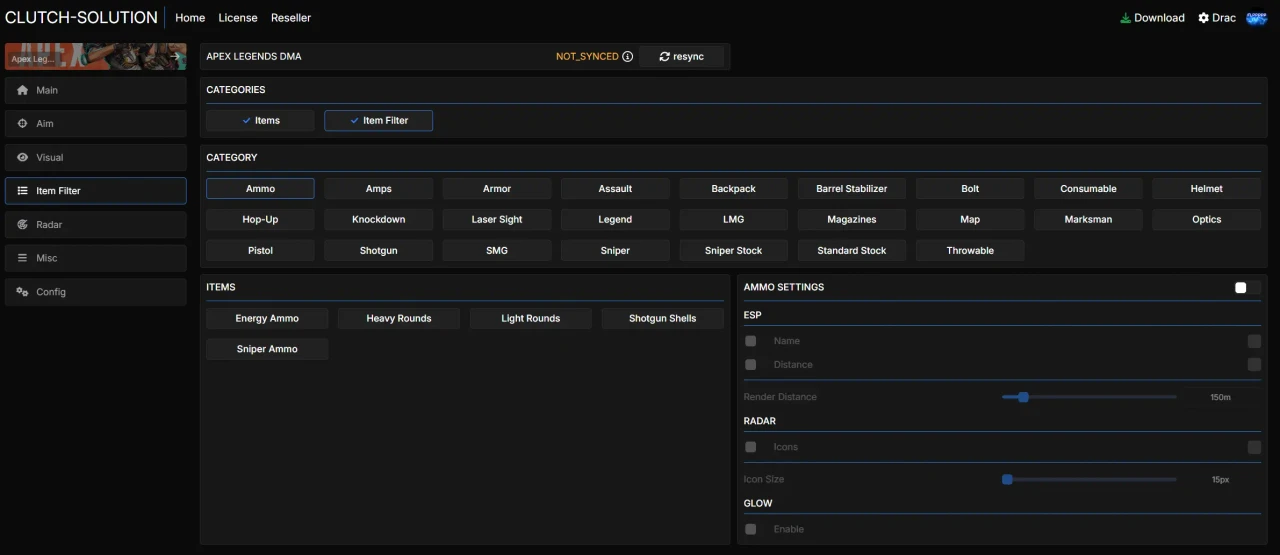Toggle the Item Filter categories option
The image size is (1280, 555).
[378, 121]
